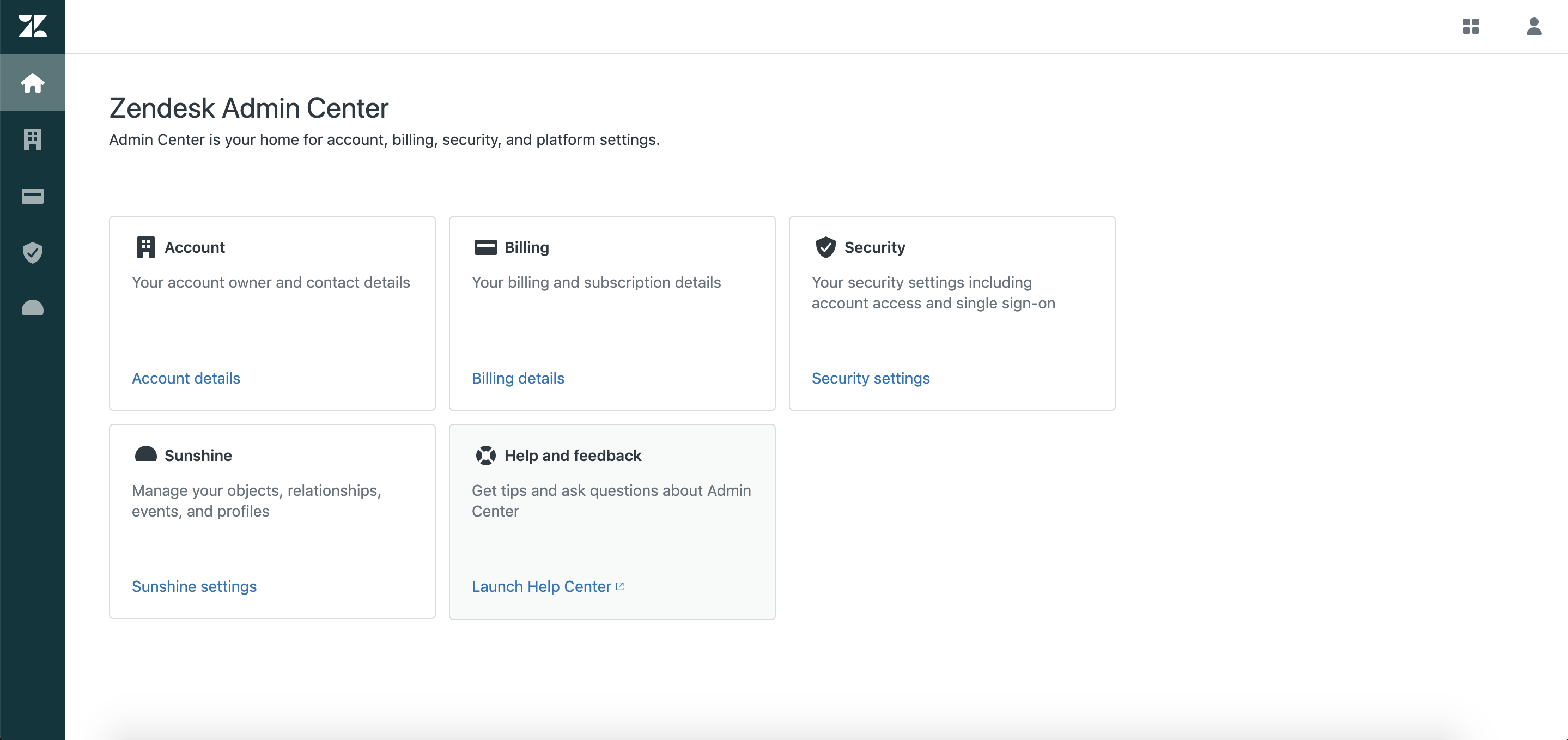This screenshot has height=740, width=1568.
Task: Open Billing from sidebar card icon
Action: coord(32,196)
